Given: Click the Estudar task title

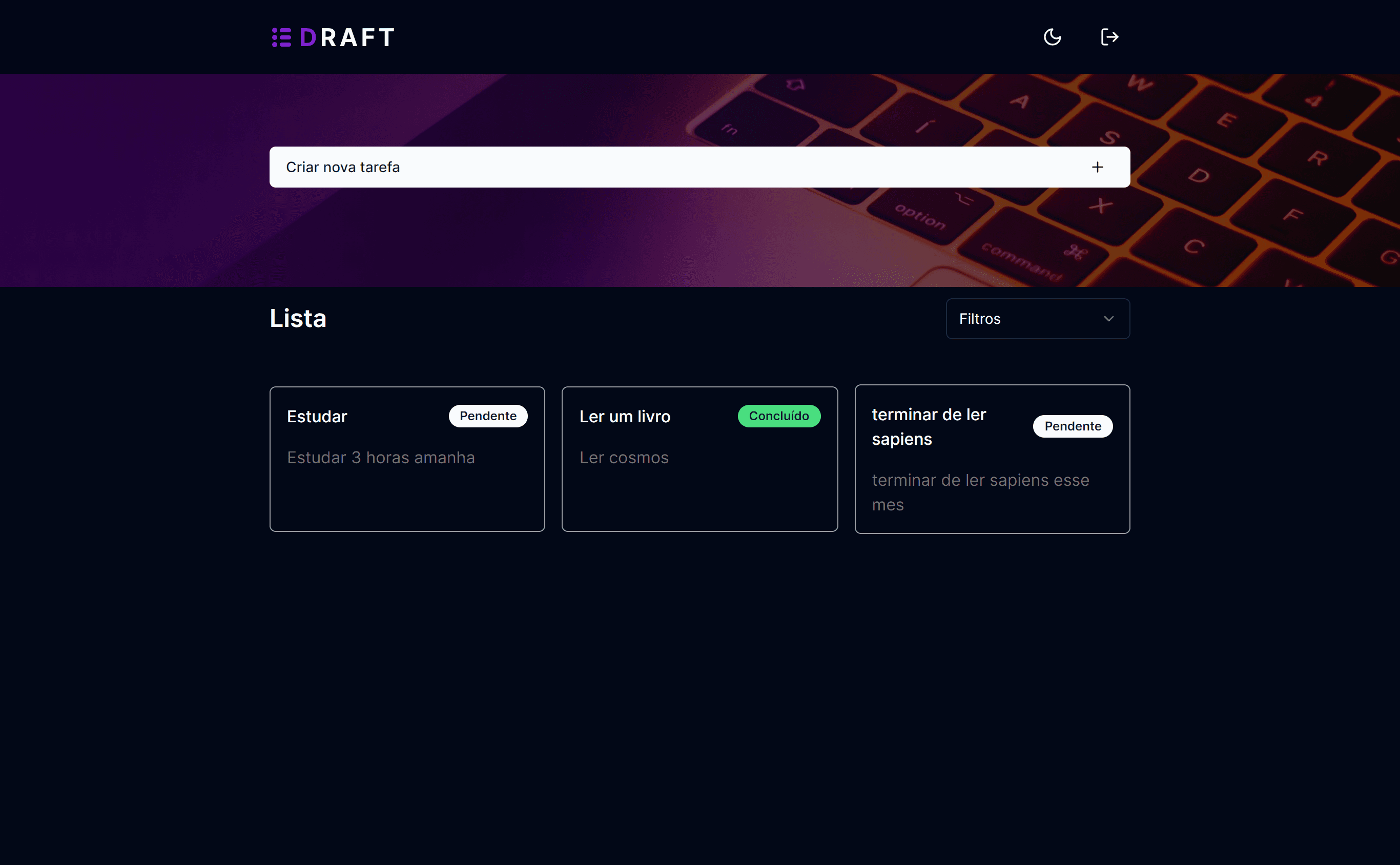Looking at the screenshot, I should tap(317, 416).
